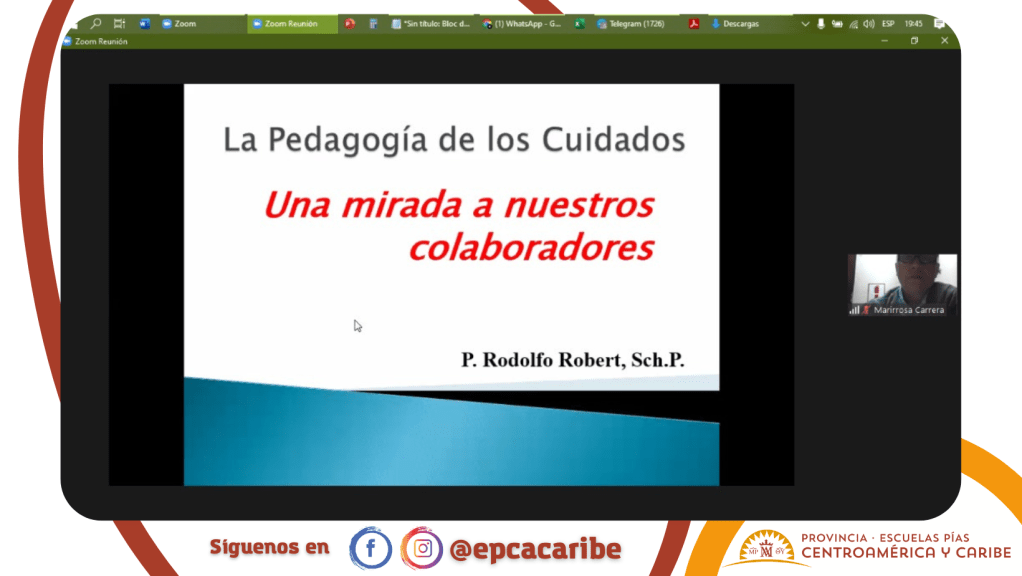
Task: Open Windows search magnifier in taskbar
Action: tap(97, 23)
